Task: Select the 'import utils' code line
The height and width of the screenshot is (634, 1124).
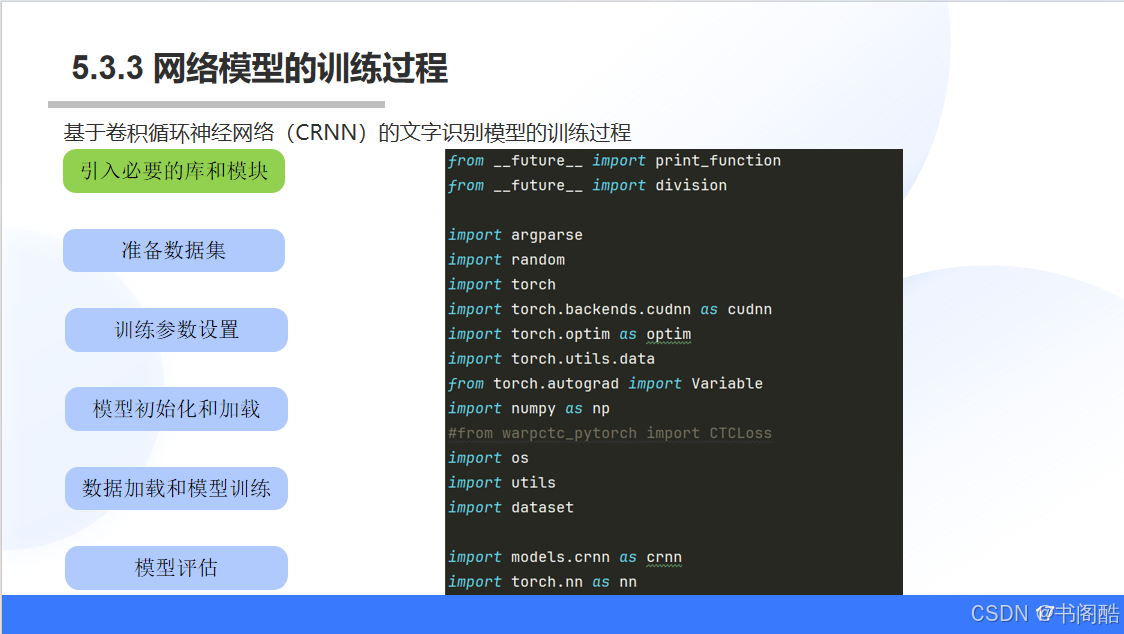Action: 502,483
